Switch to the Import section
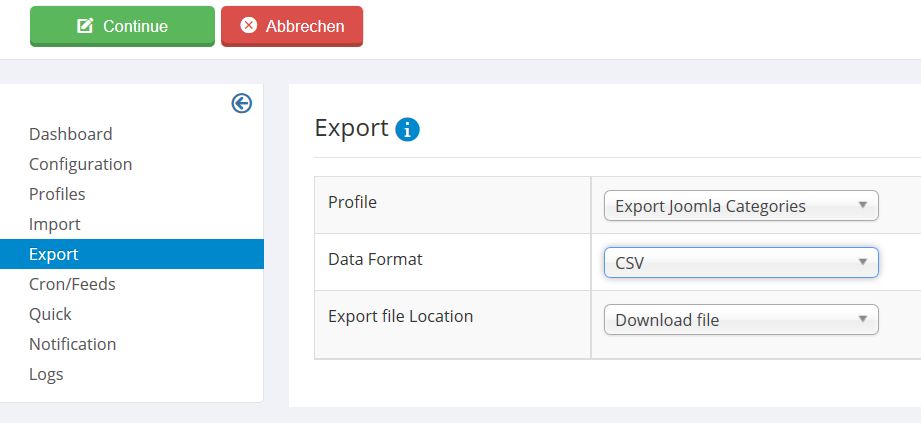This screenshot has height=423, width=921. 55,224
